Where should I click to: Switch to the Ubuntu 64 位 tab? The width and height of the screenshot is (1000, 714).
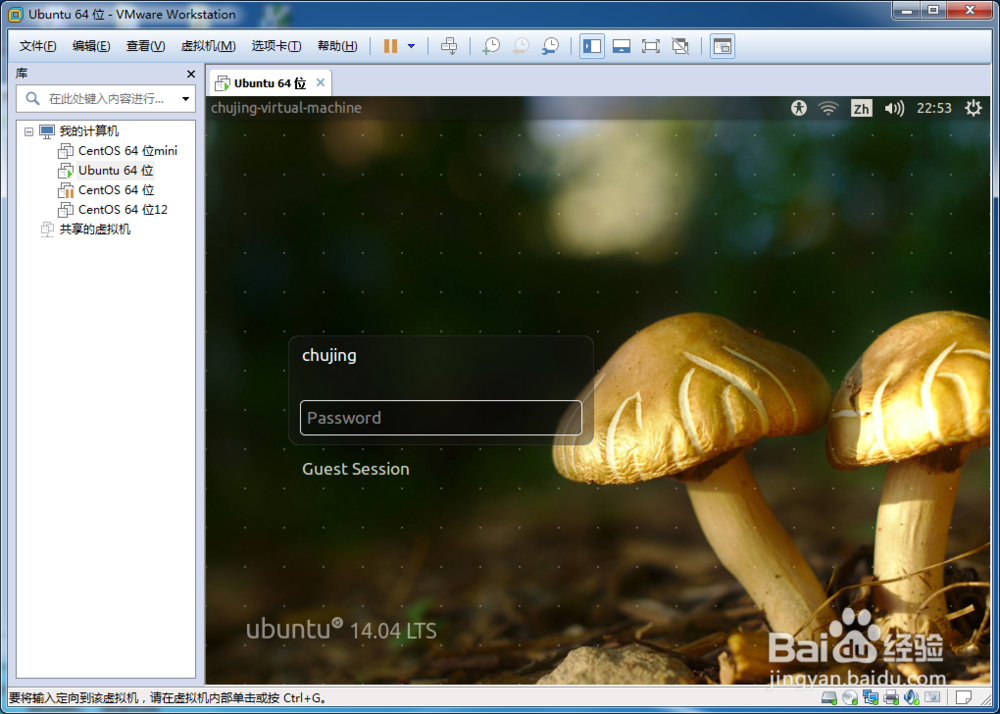(270, 83)
